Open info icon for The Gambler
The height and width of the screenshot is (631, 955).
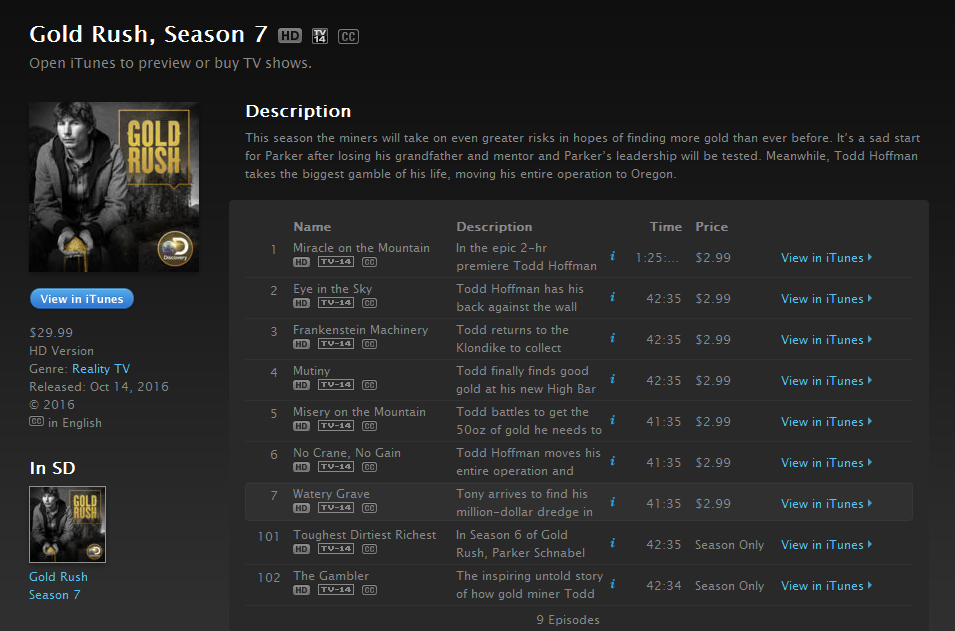tap(613, 584)
